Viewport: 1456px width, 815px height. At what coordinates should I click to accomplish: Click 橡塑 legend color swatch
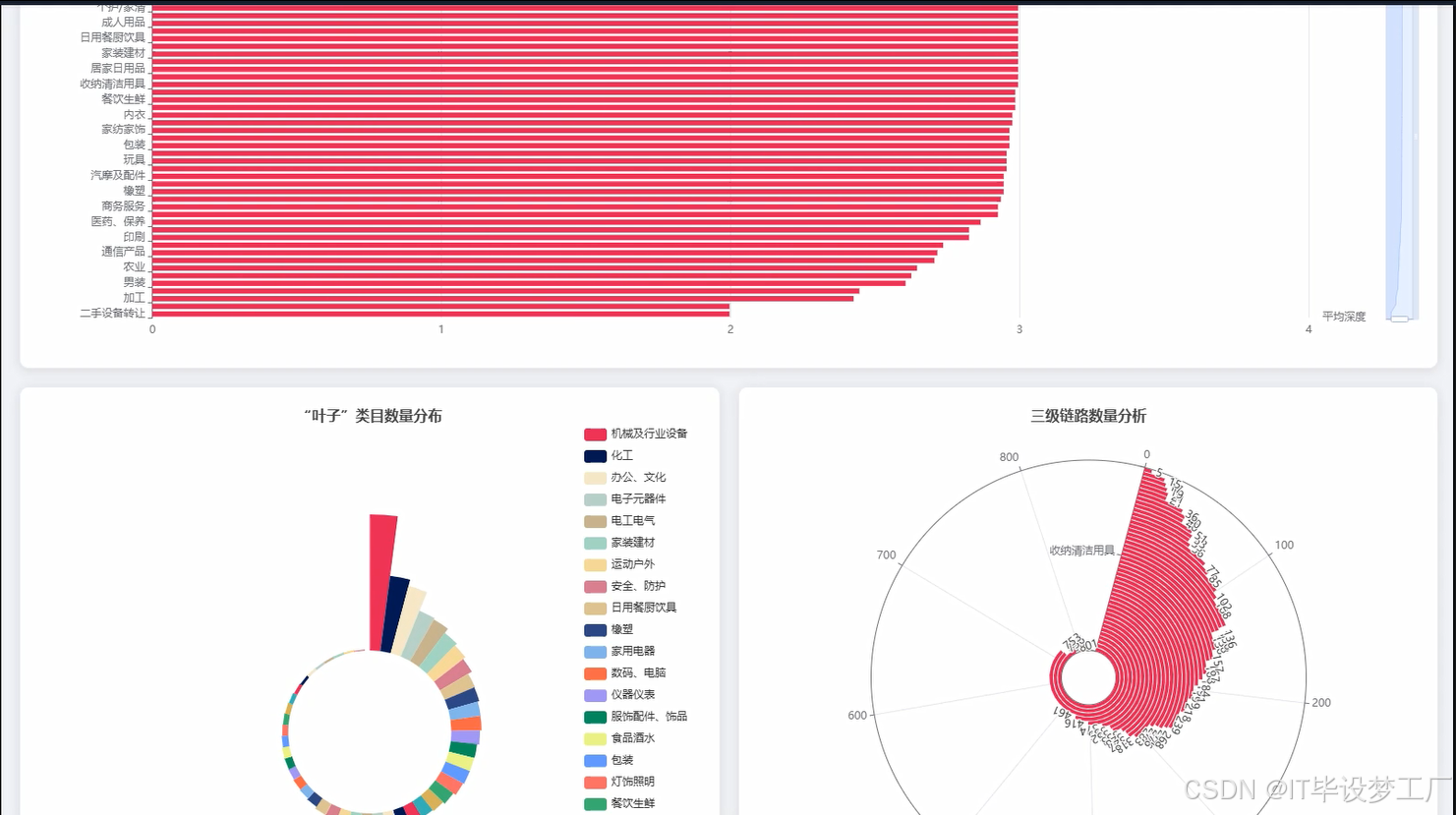point(595,630)
